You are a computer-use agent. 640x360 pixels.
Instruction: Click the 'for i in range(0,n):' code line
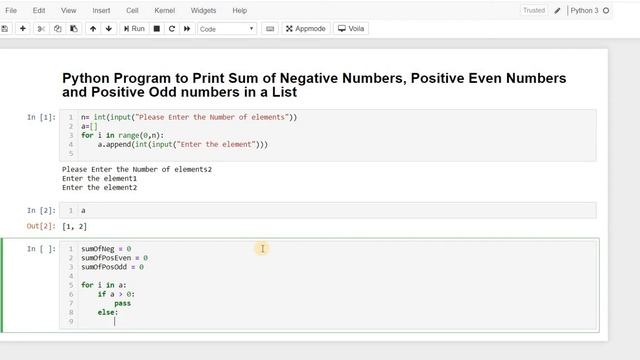click(122, 136)
